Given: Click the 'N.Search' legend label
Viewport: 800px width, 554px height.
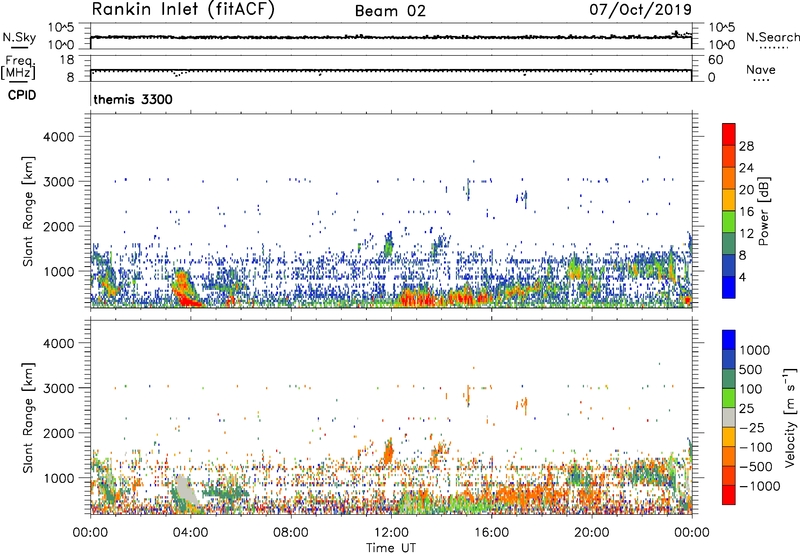Looking at the screenshot, I should pyautogui.click(x=772, y=37).
